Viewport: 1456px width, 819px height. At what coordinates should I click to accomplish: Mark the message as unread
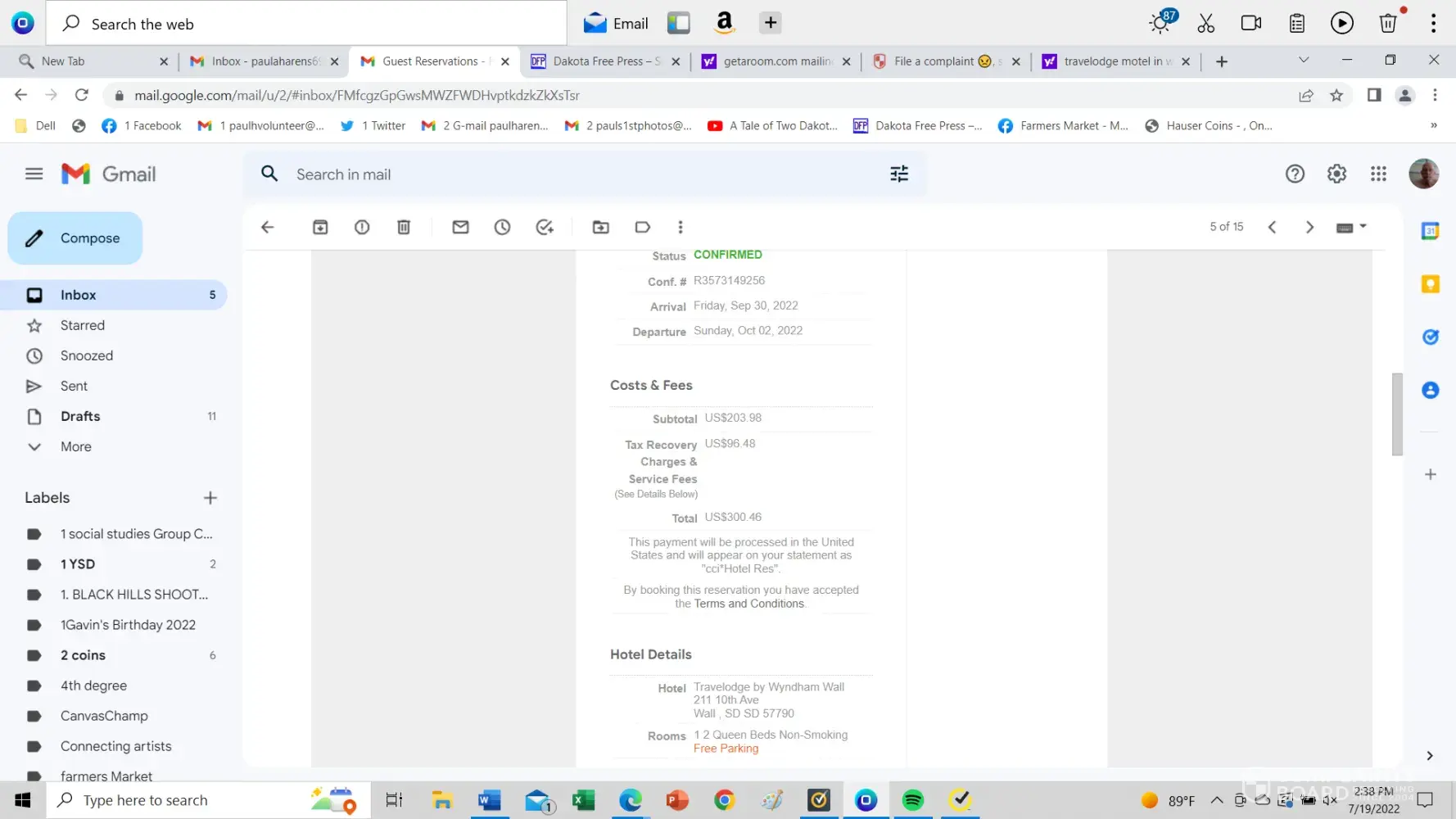460,227
